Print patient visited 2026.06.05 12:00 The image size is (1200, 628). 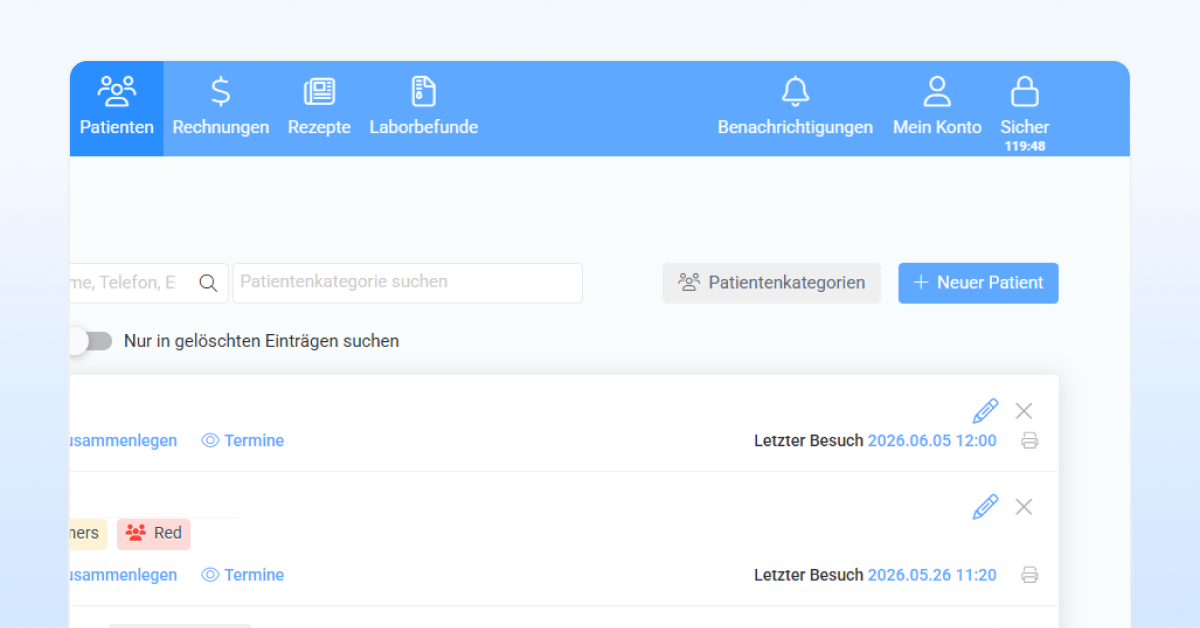pos(1030,441)
